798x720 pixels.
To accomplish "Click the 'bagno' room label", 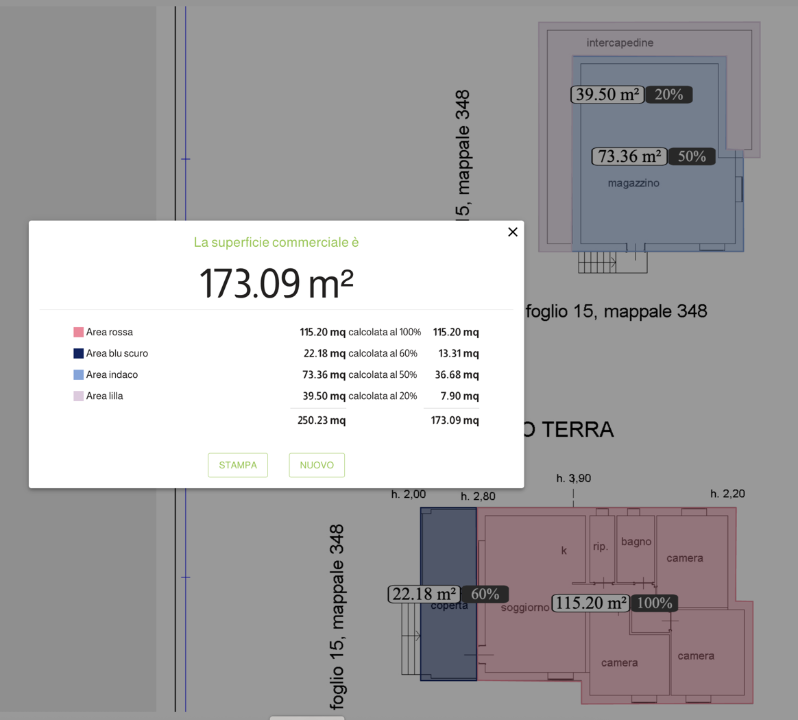I will click(636, 541).
